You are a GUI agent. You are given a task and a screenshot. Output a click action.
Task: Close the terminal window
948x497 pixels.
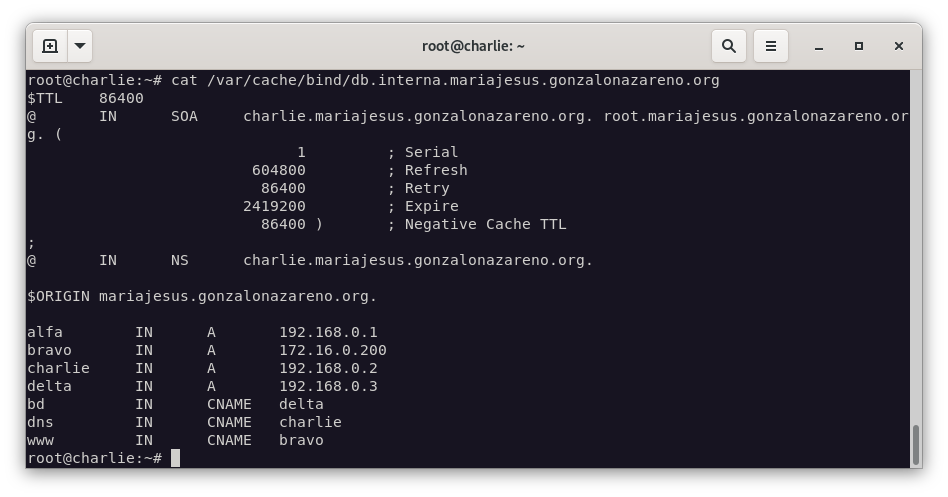click(x=898, y=46)
